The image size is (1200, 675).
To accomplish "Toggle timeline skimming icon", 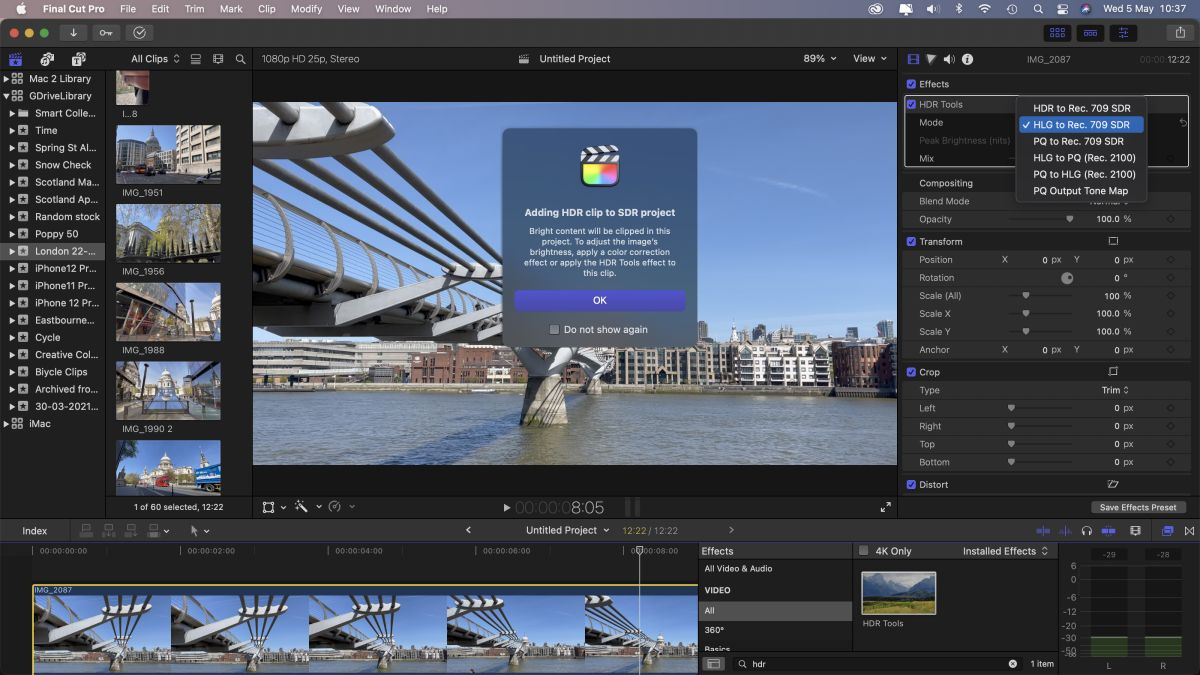I will 1043,530.
